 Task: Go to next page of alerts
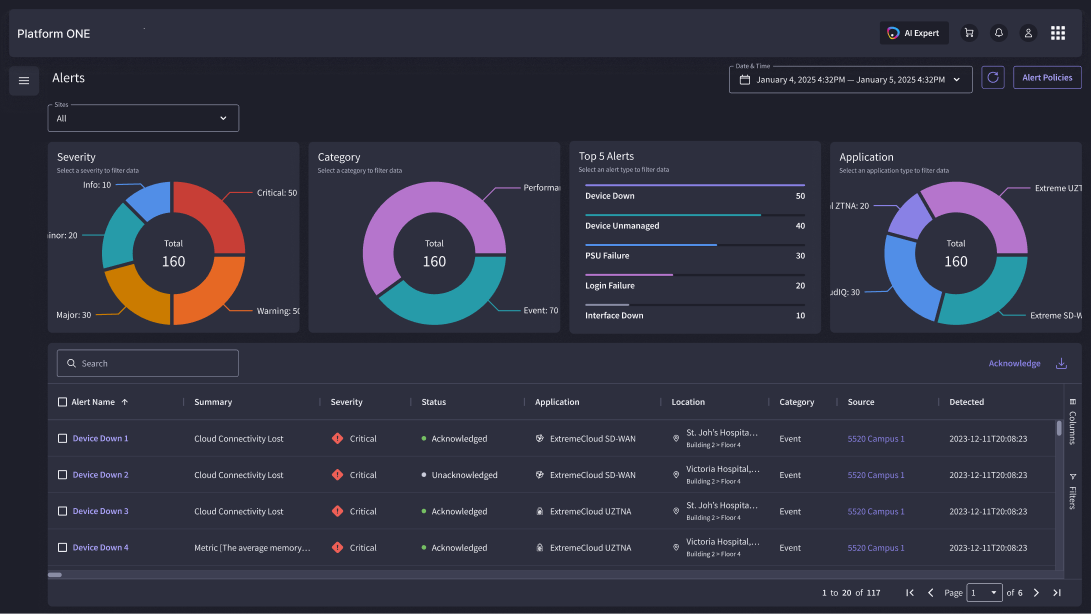[x=1036, y=592]
